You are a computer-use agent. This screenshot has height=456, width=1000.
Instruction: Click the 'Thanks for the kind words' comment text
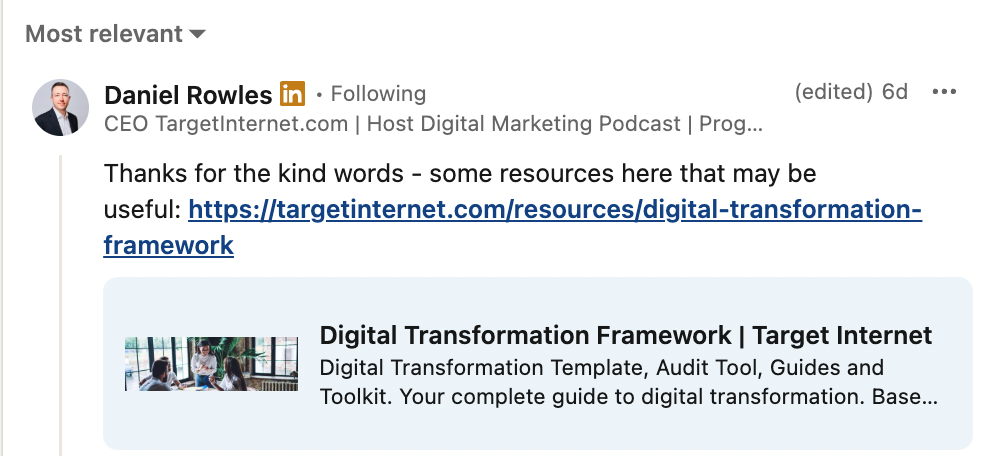(300, 174)
